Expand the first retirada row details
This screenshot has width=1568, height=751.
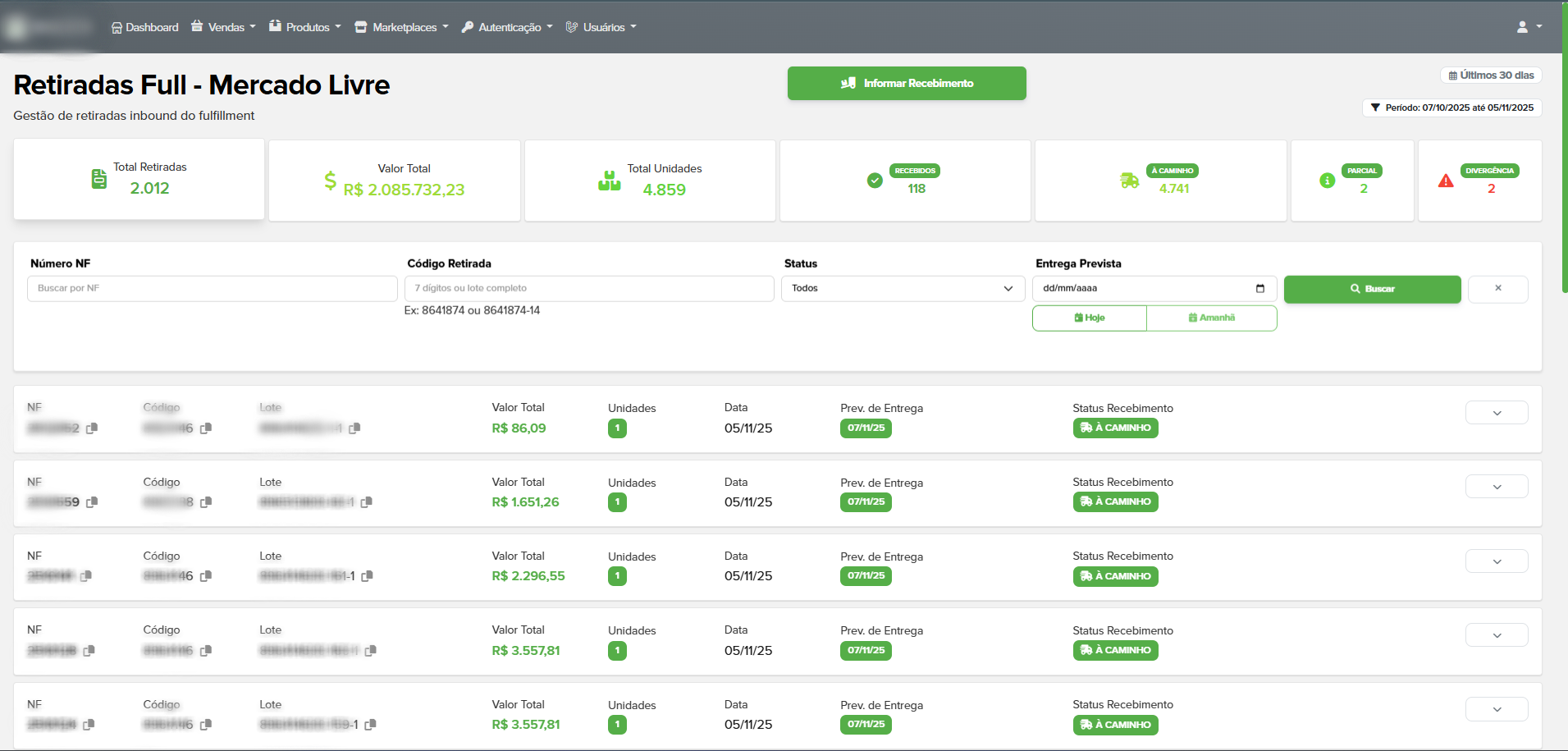pos(1496,413)
